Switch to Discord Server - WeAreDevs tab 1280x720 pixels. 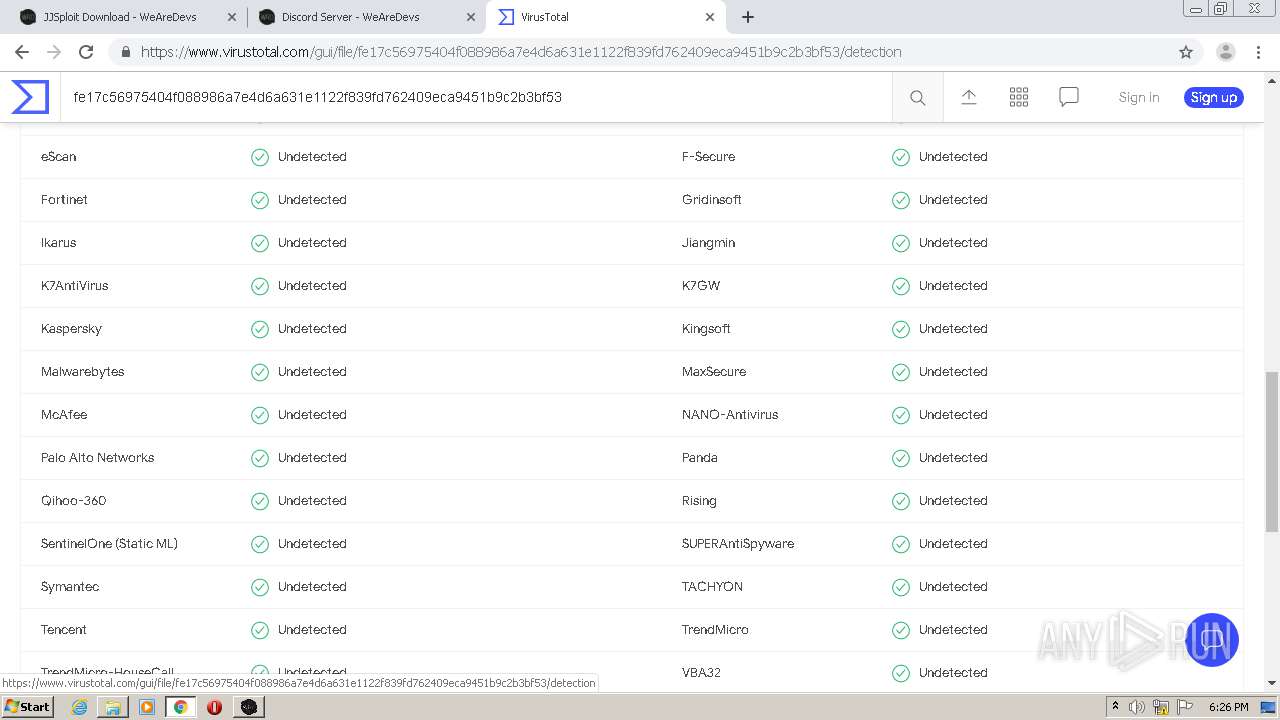(x=366, y=17)
